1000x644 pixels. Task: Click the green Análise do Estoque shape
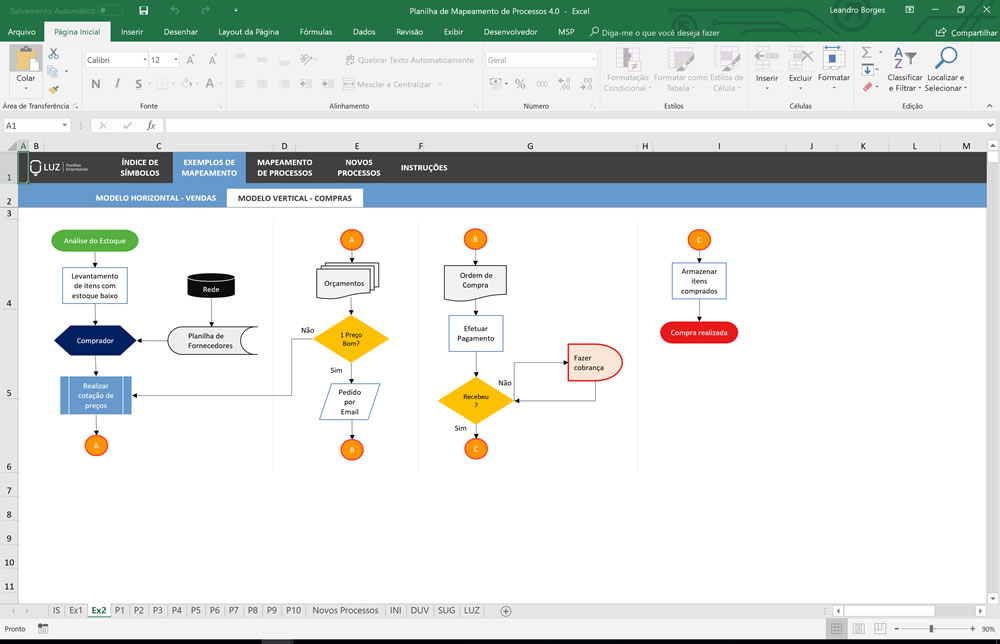[x=94, y=240]
